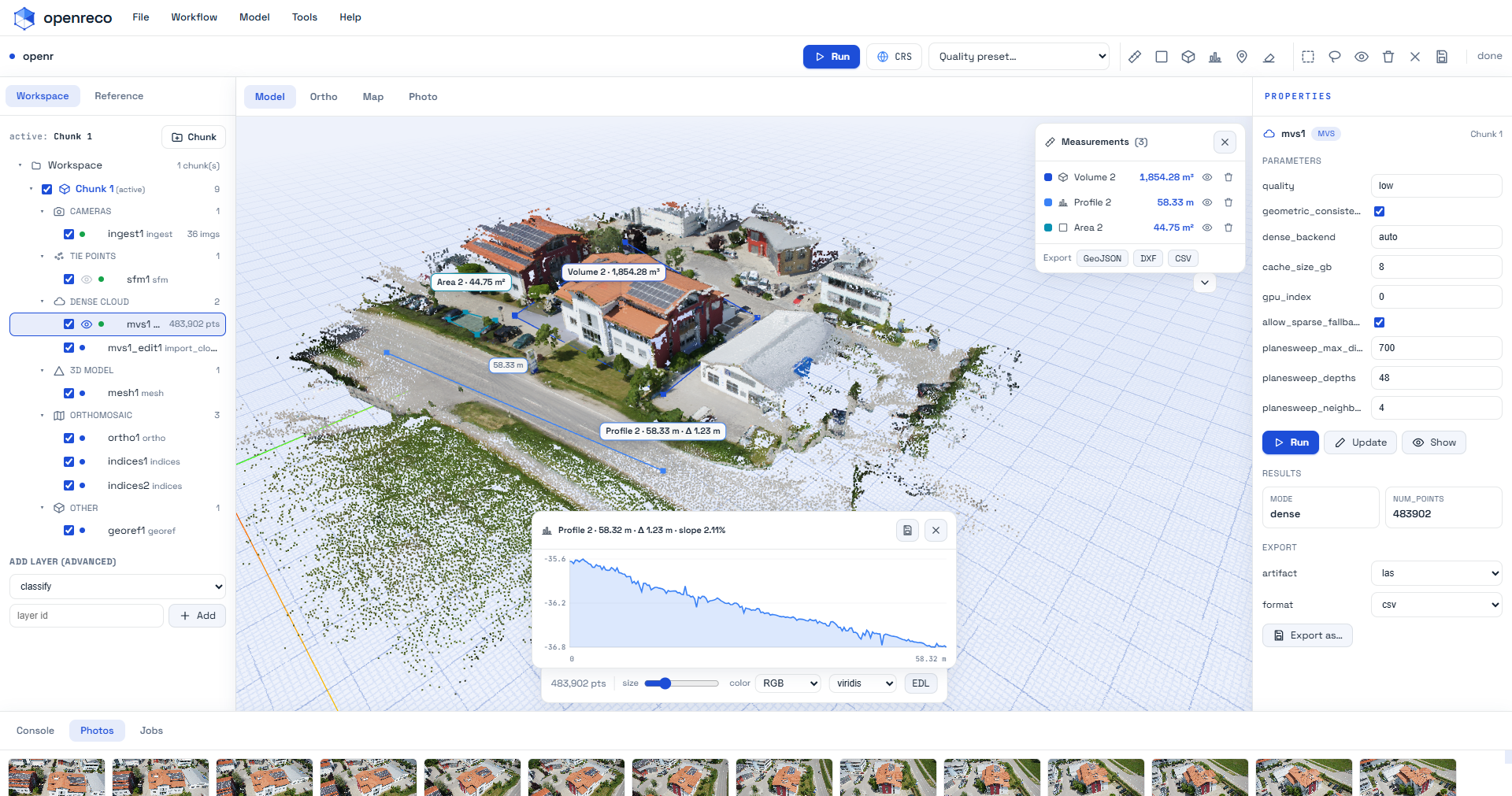Click the toolbar eye visibility icon
The image size is (1512, 796).
pyautogui.click(x=1362, y=57)
